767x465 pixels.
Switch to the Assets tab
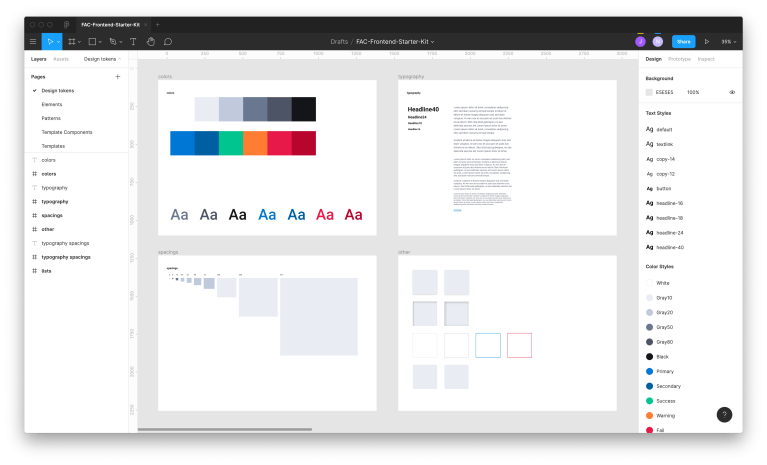pos(61,59)
